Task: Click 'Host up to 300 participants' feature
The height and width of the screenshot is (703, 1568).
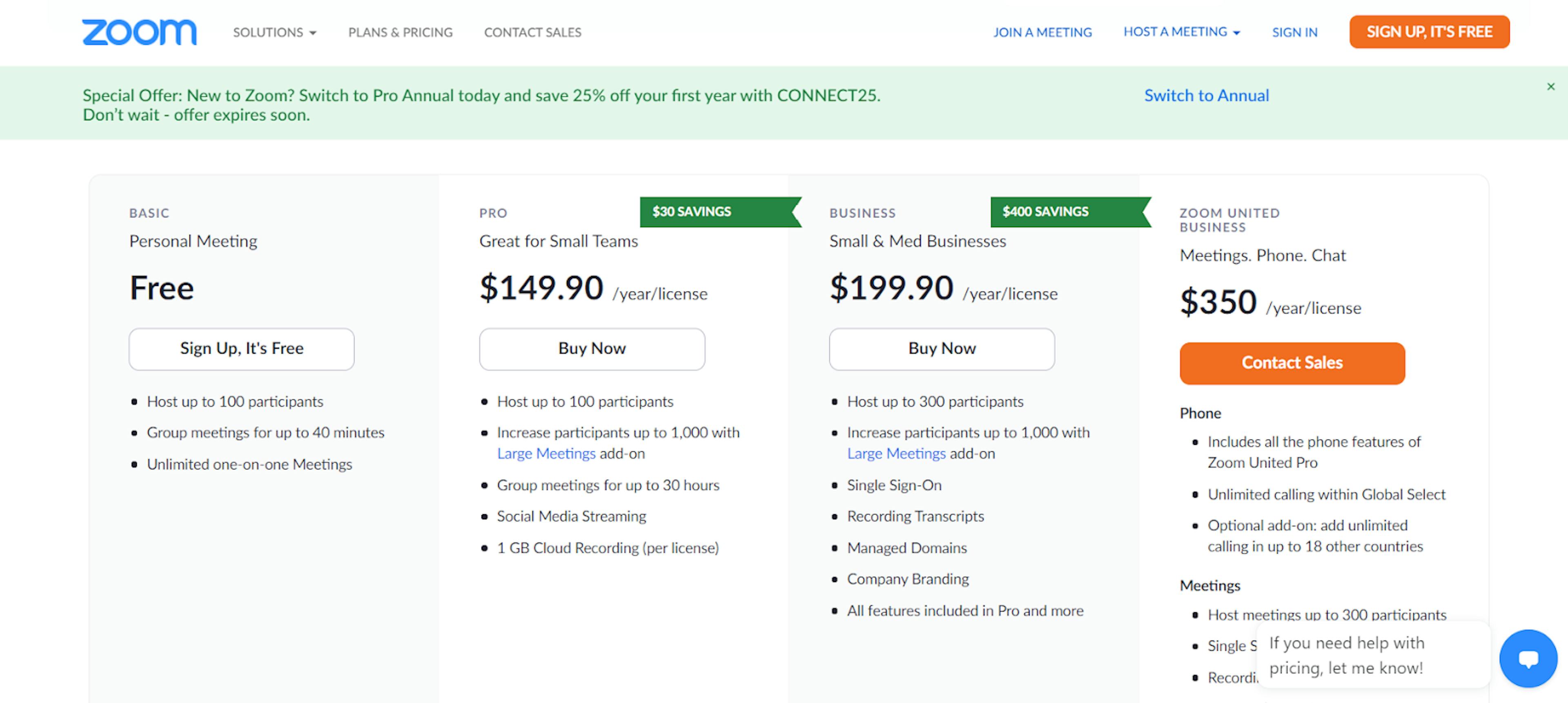Action: [x=935, y=402]
